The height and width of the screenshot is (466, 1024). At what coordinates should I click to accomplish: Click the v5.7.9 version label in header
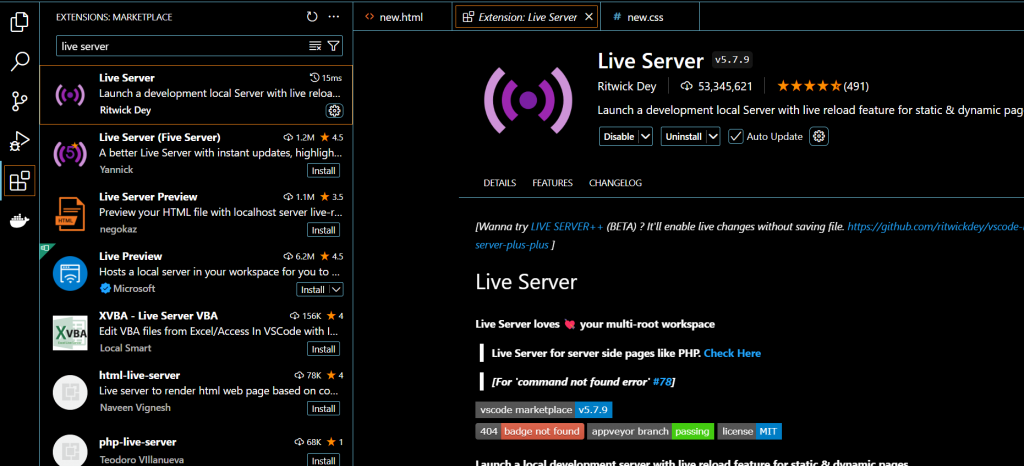(733, 60)
